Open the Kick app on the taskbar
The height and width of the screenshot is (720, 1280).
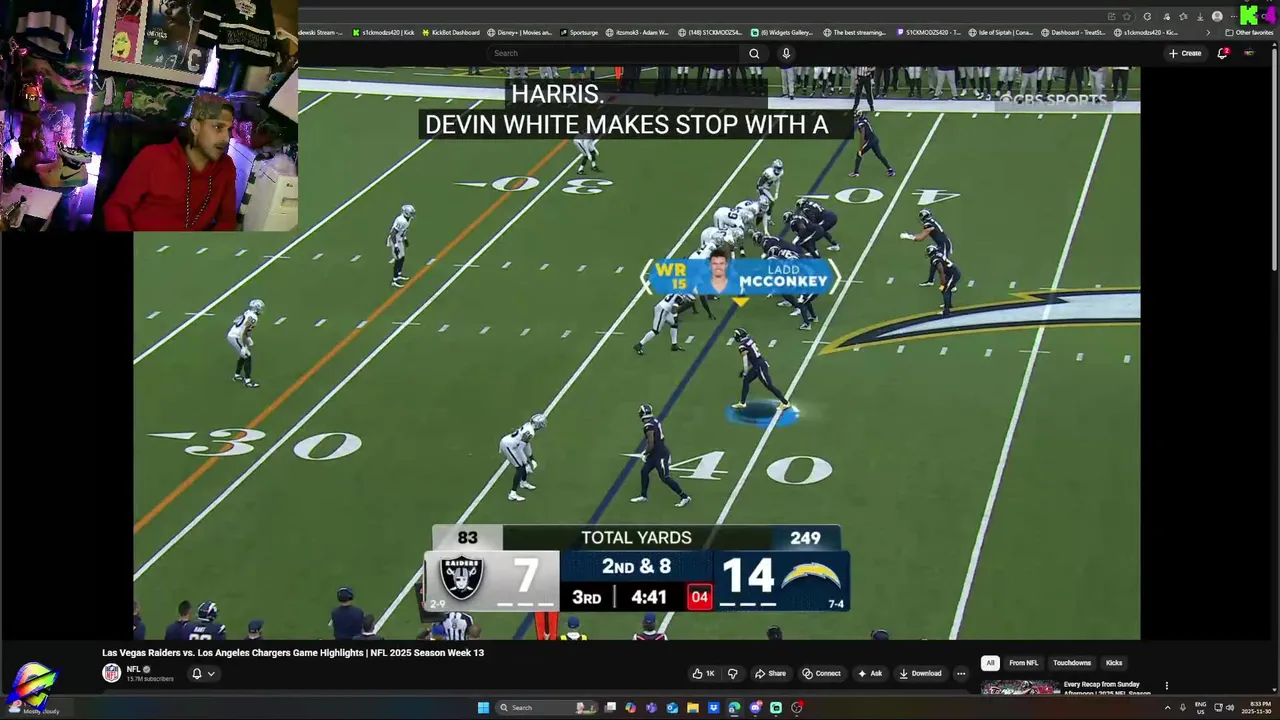[x=775, y=708]
